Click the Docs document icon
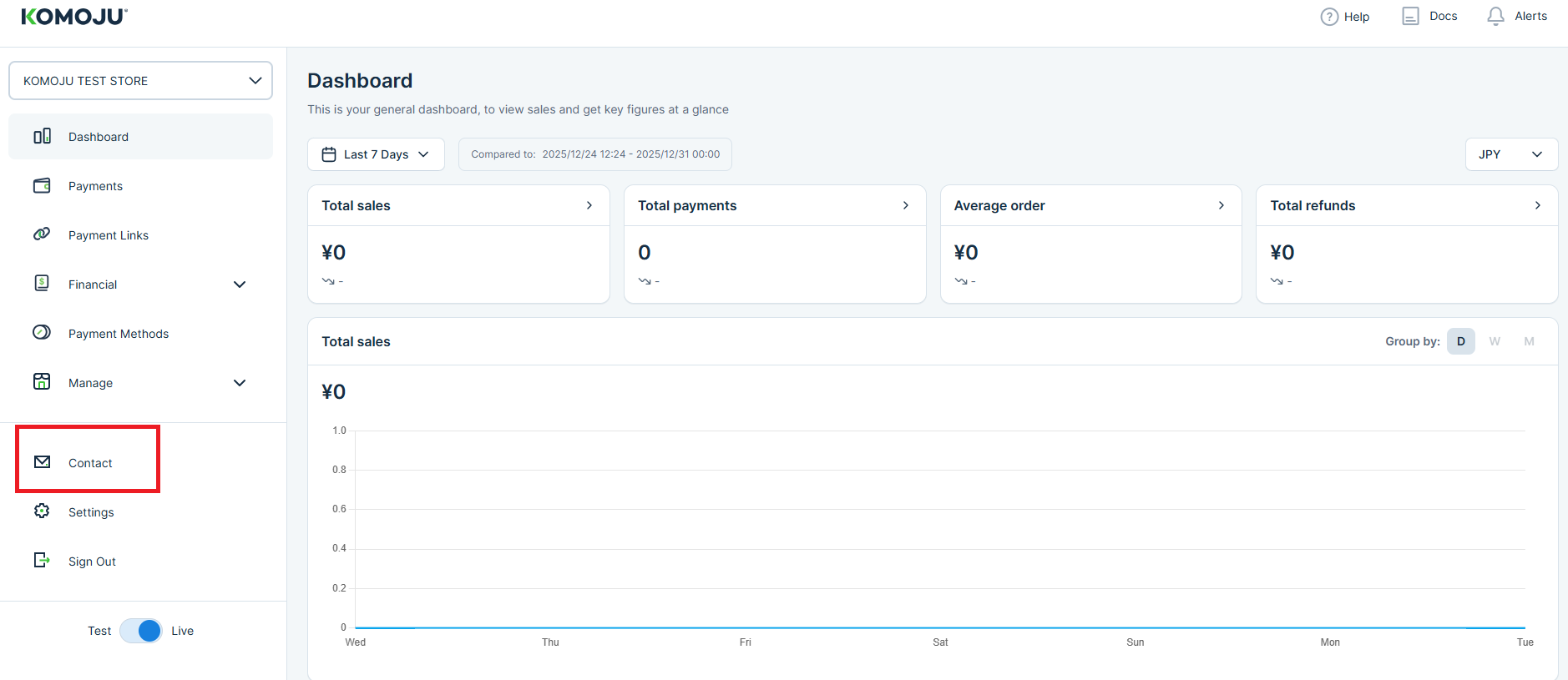Screen dimensions: 1568x680 (x=1410, y=16)
